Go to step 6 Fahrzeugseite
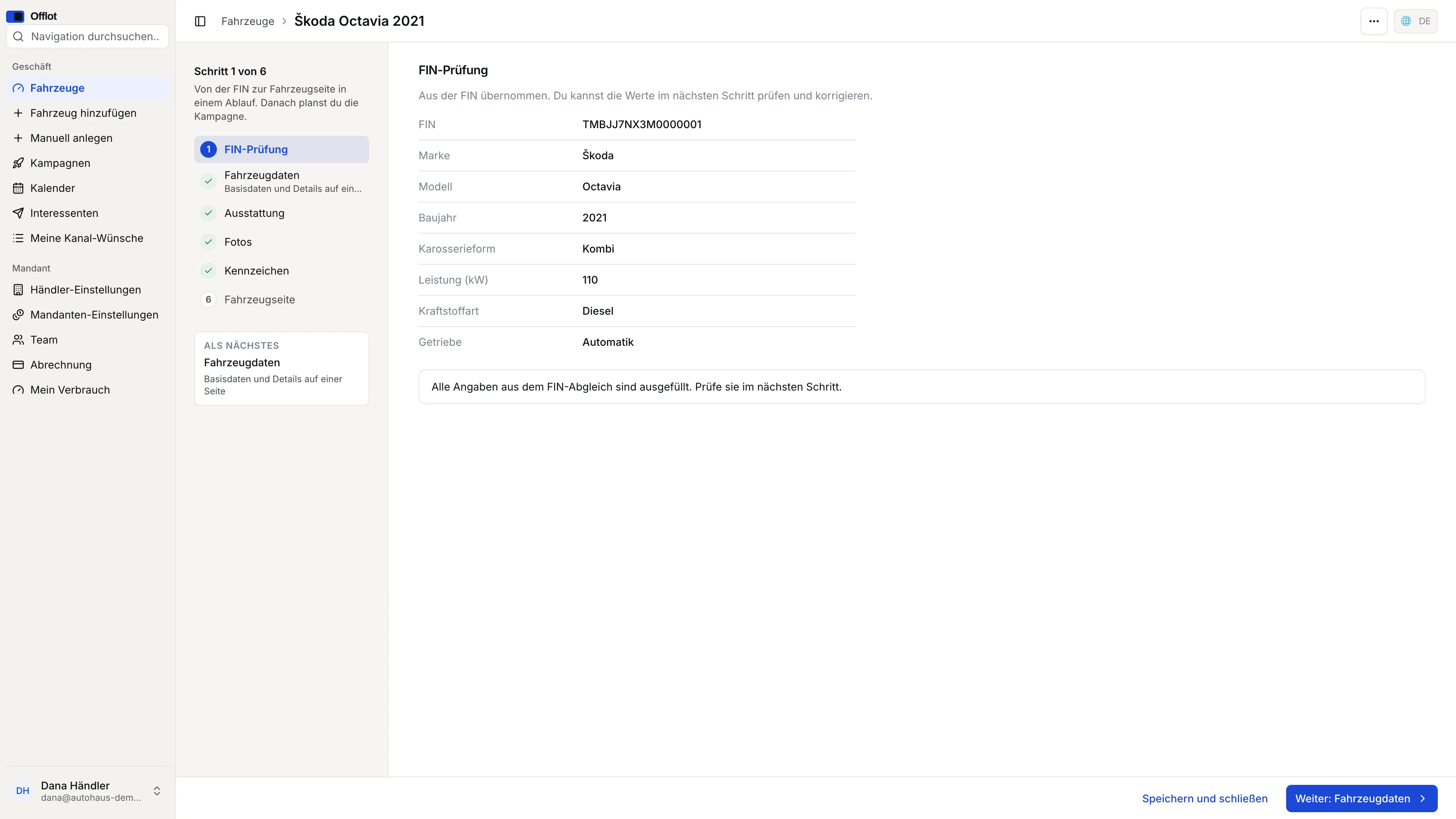This screenshot has width=1456, height=819. [x=281, y=300]
